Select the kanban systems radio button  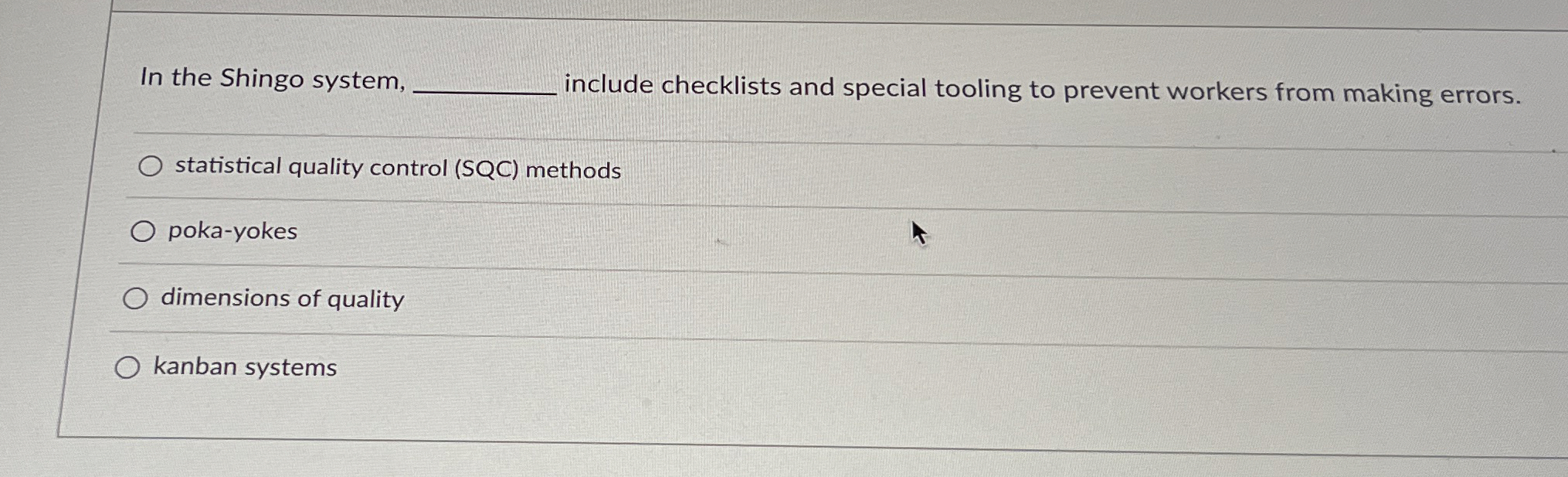tap(128, 366)
